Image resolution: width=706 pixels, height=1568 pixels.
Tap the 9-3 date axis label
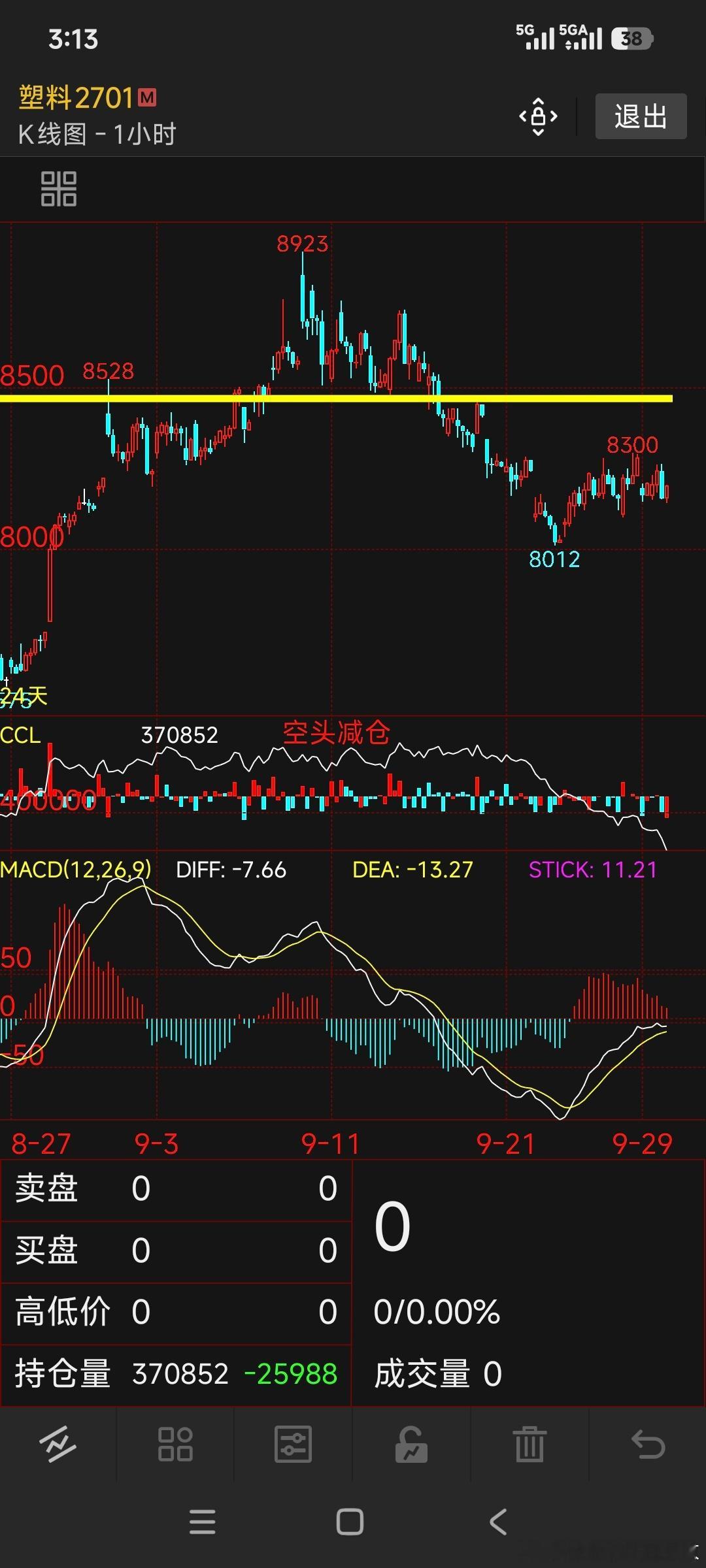(156, 1143)
